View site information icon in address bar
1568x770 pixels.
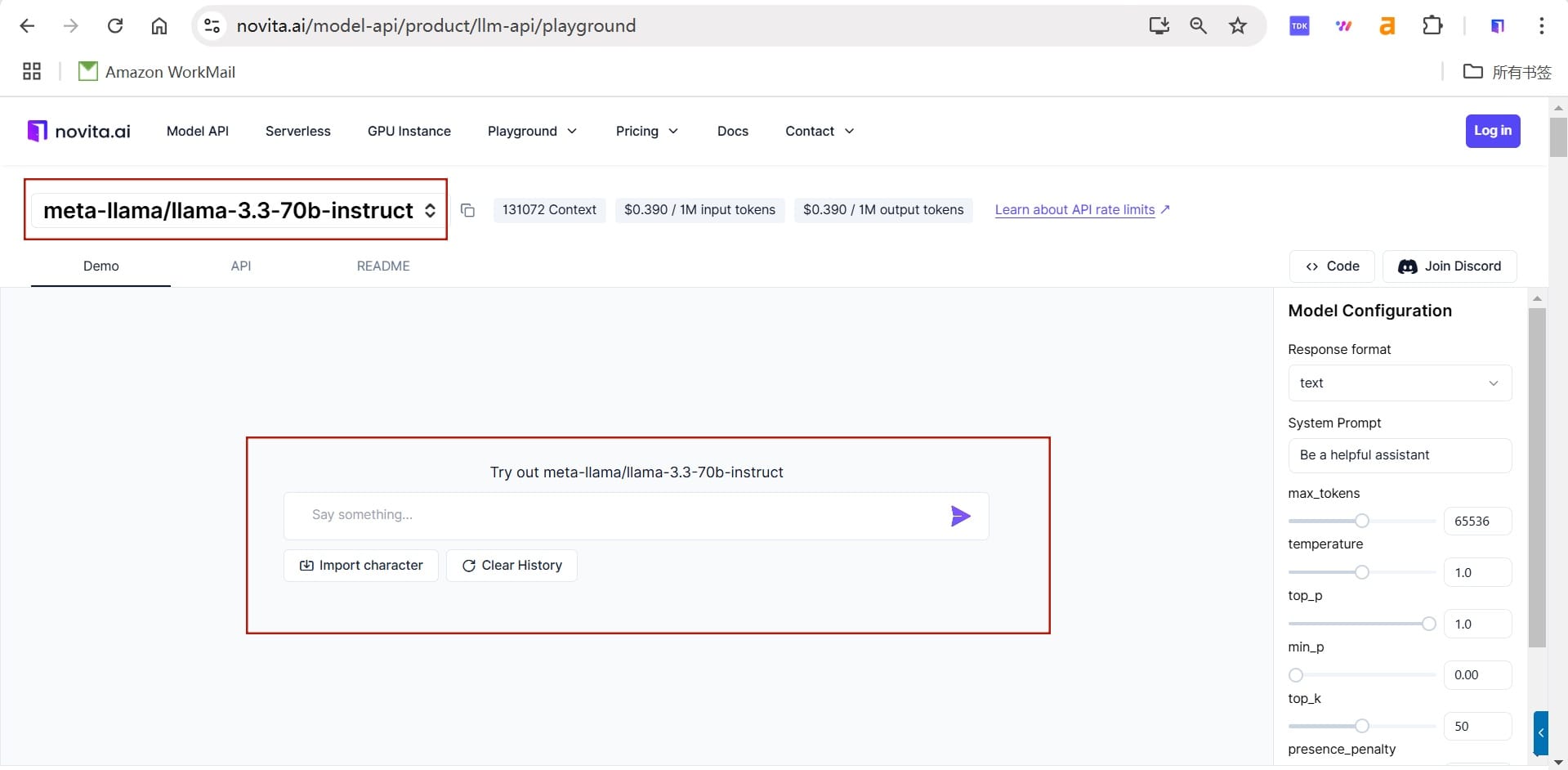pos(212,26)
